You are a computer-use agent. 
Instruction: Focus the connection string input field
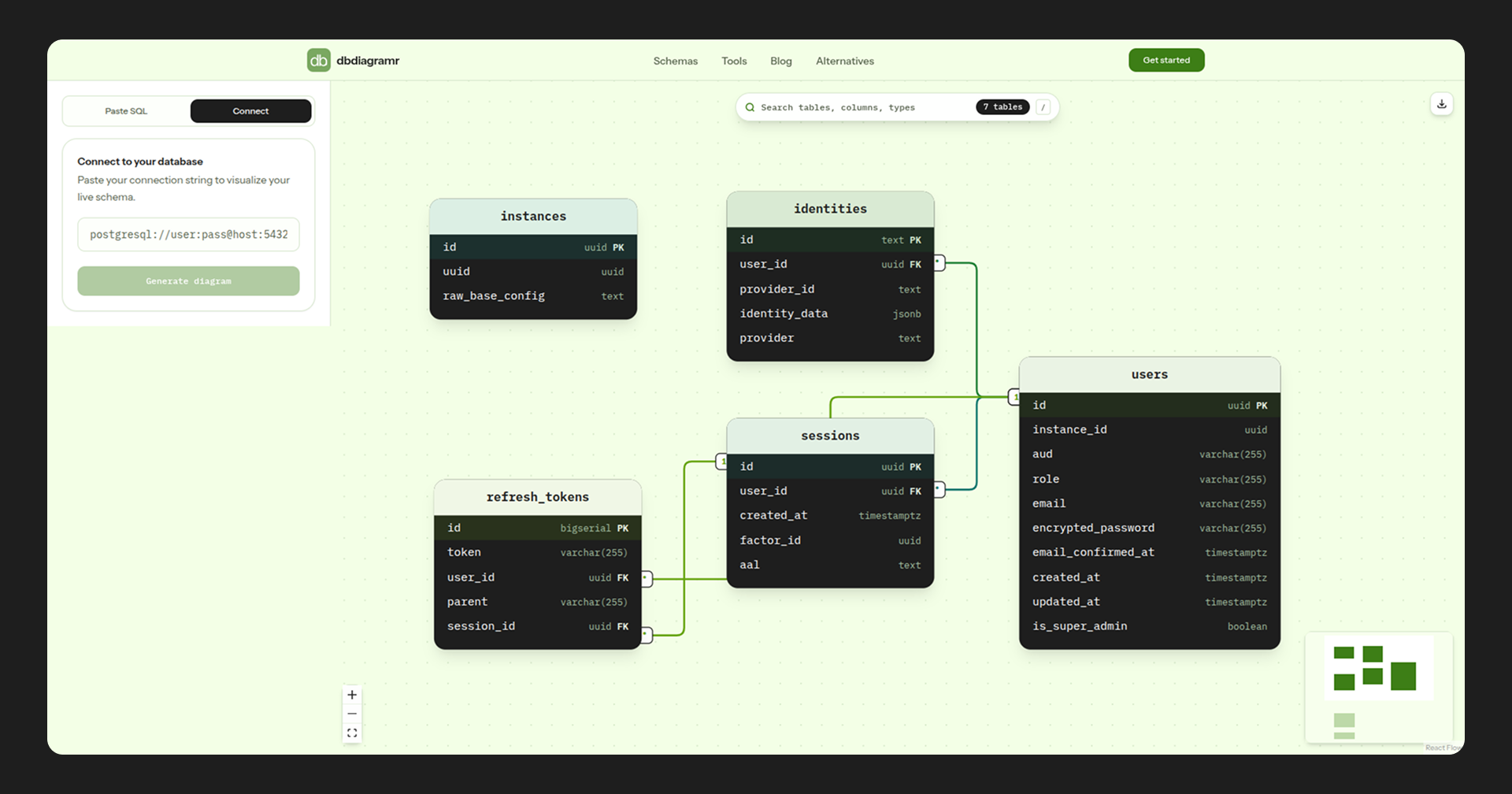coord(188,235)
